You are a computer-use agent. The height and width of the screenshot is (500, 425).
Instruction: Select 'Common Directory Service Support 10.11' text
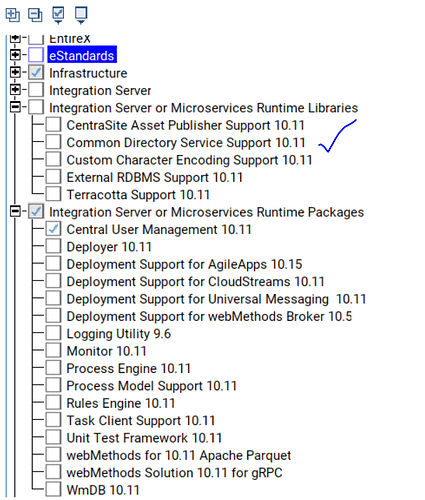tap(186, 143)
